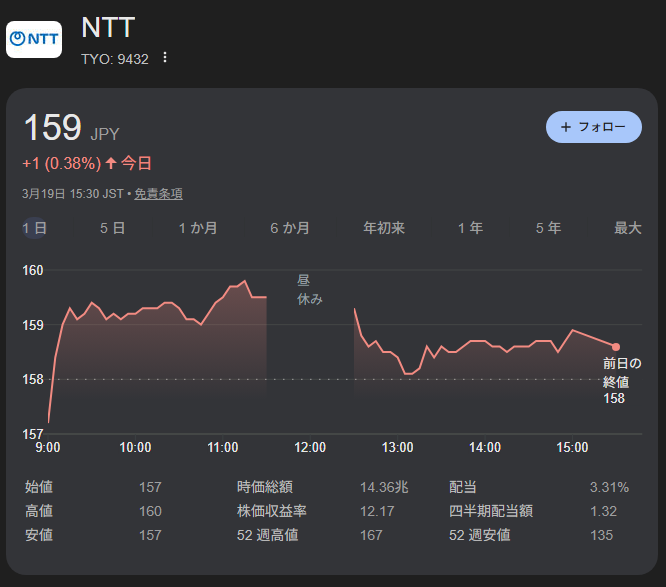Open the 免責条項 disclaimer link
This screenshot has height=587, width=666.
coord(158,194)
